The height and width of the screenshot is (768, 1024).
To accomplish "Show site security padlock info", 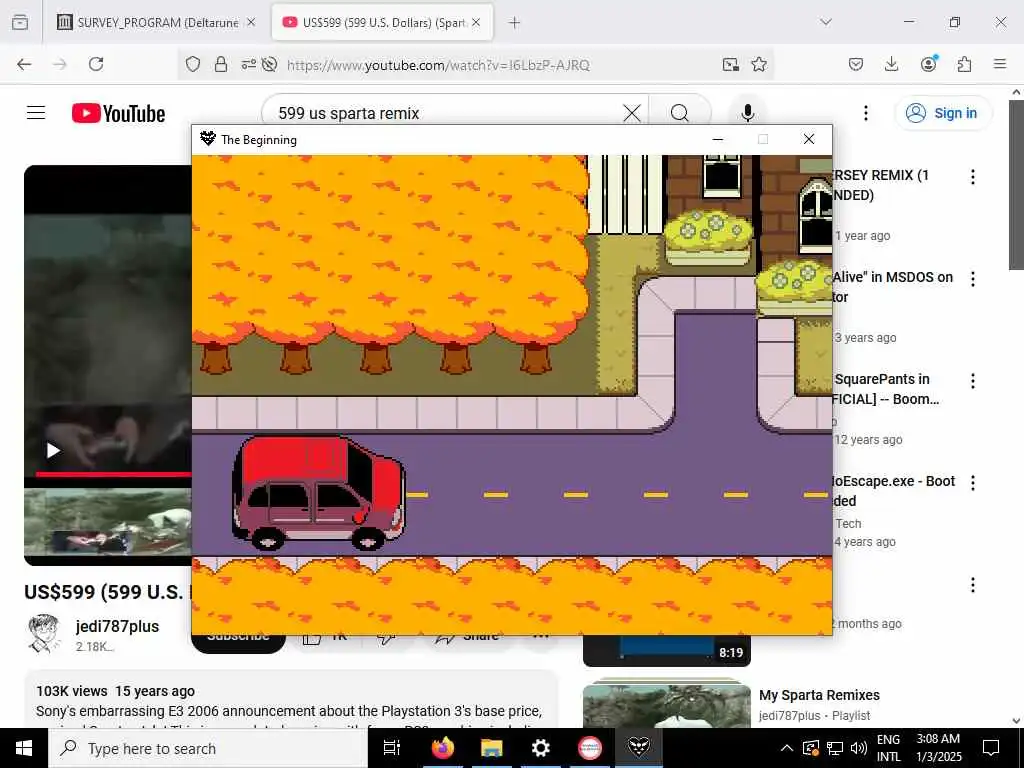I will click(221, 64).
